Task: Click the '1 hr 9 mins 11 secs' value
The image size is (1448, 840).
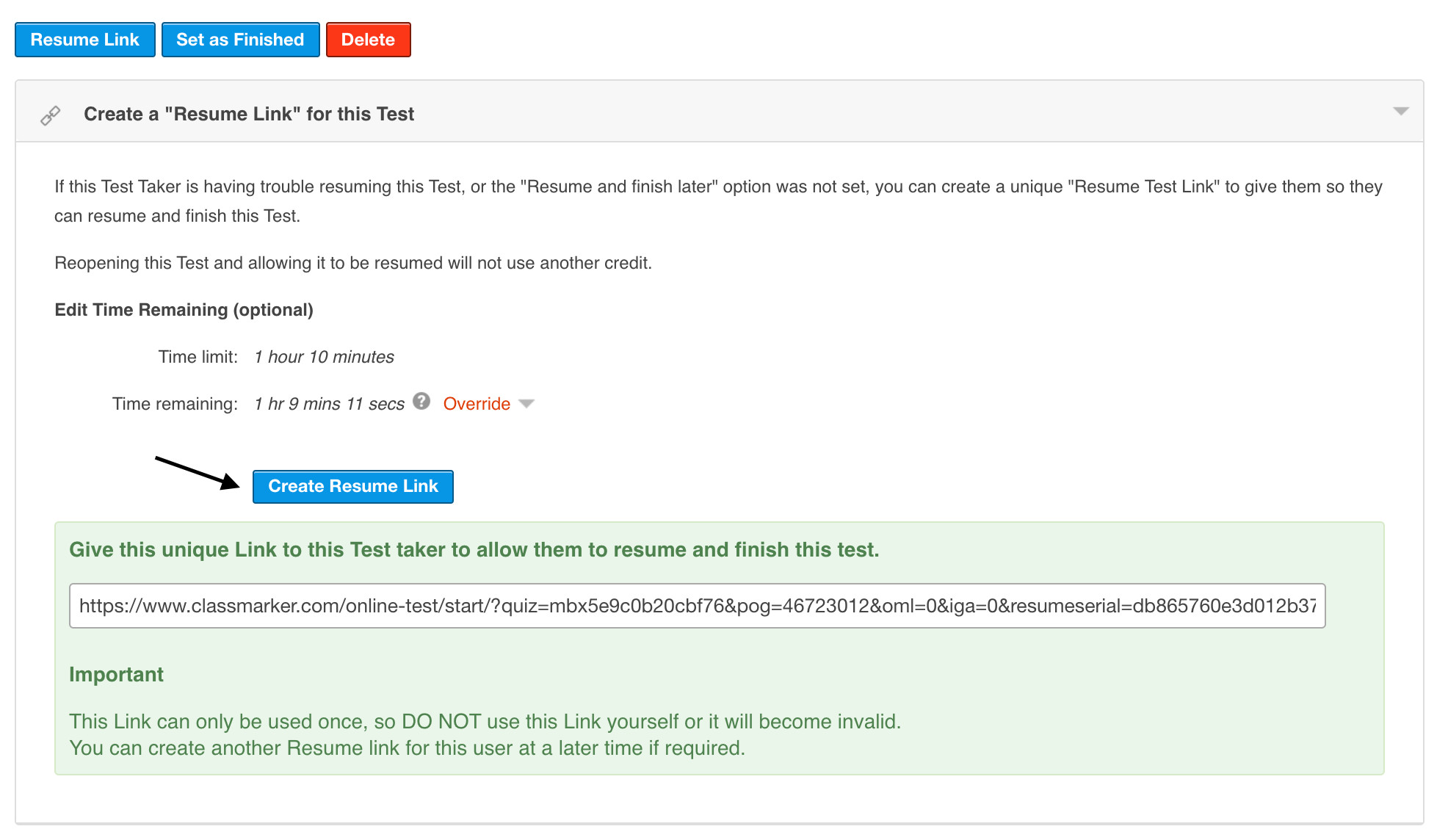Action: [329, 404]
